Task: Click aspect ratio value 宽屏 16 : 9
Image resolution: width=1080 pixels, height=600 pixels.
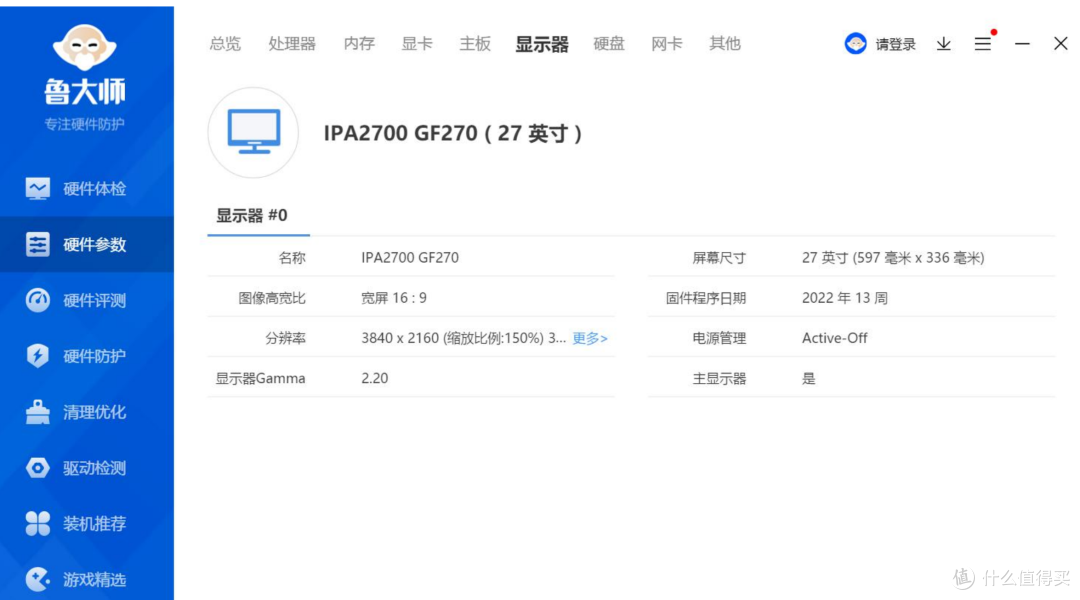Action: pos(394,298)
